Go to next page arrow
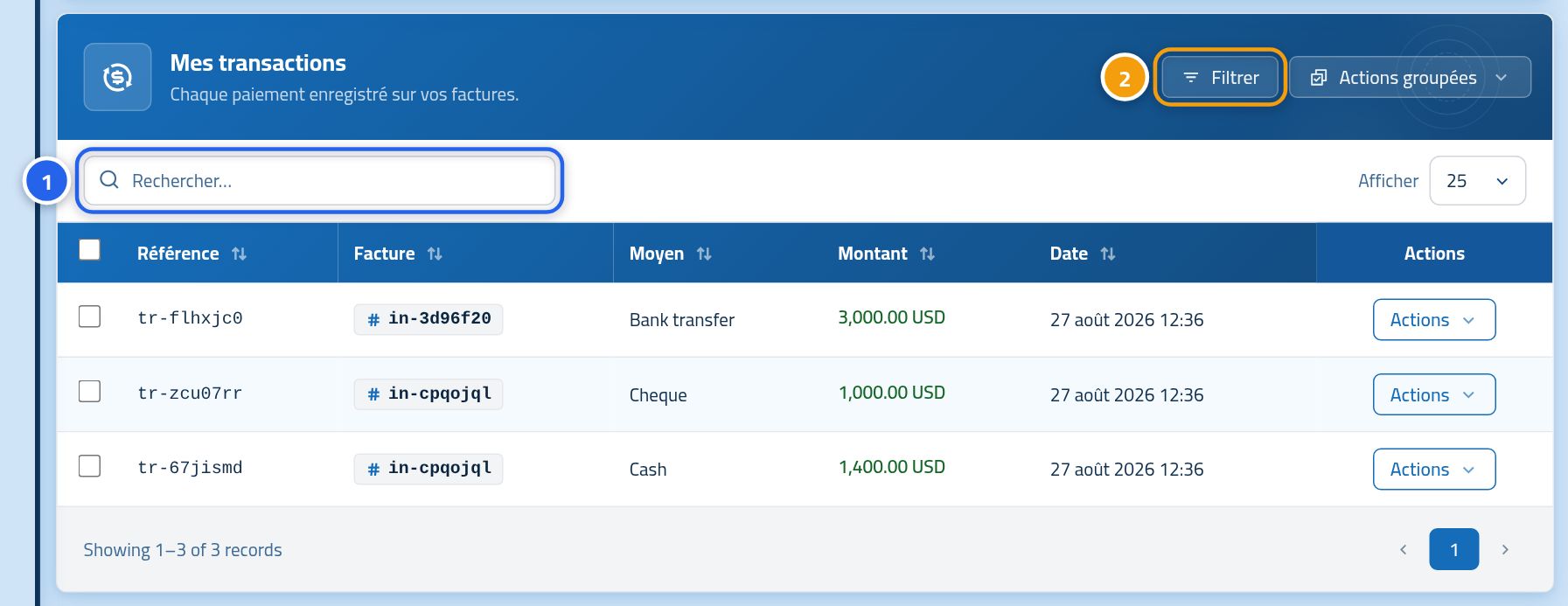 tap(1505, 549)
